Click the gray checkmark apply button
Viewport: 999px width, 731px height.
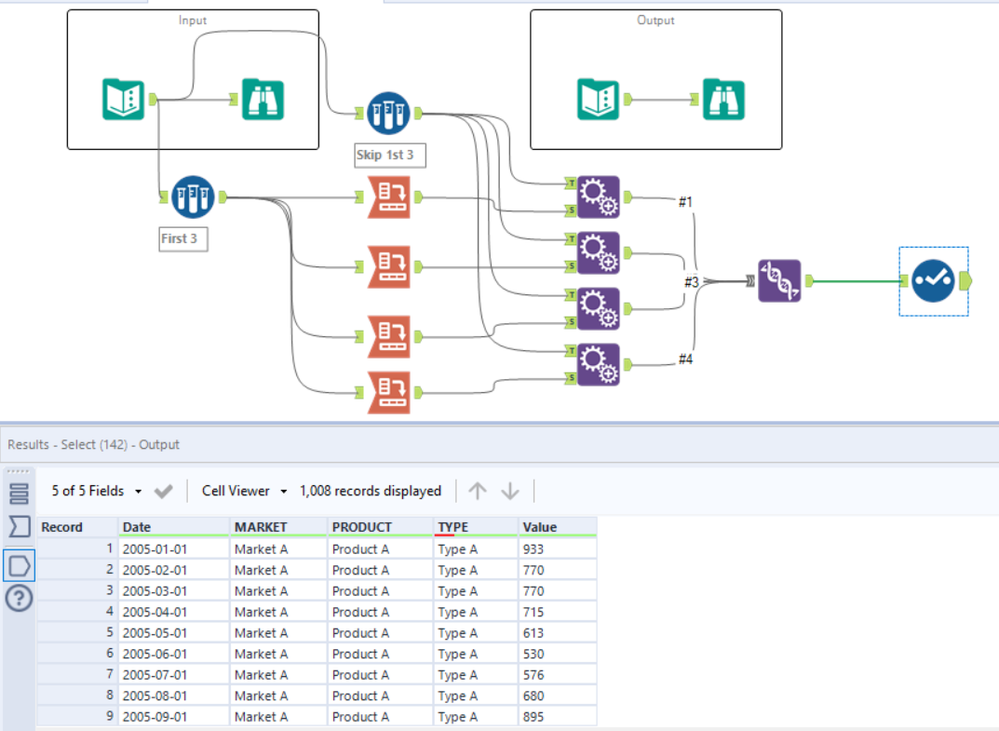(164, 491)
